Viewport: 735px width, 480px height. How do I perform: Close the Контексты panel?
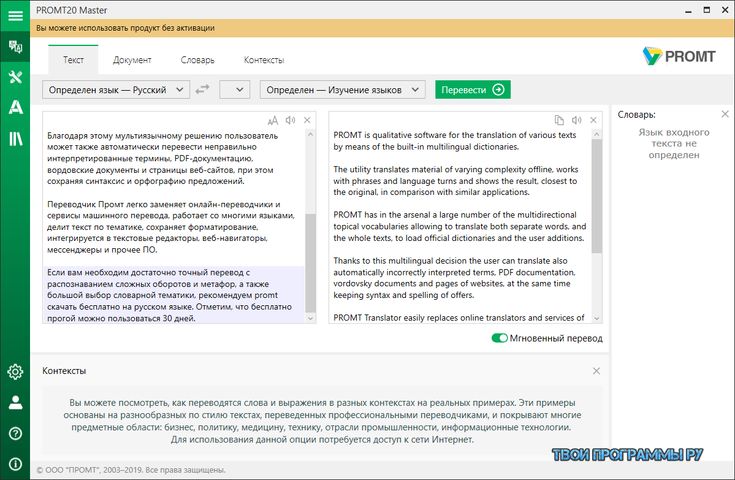point(596,371)
